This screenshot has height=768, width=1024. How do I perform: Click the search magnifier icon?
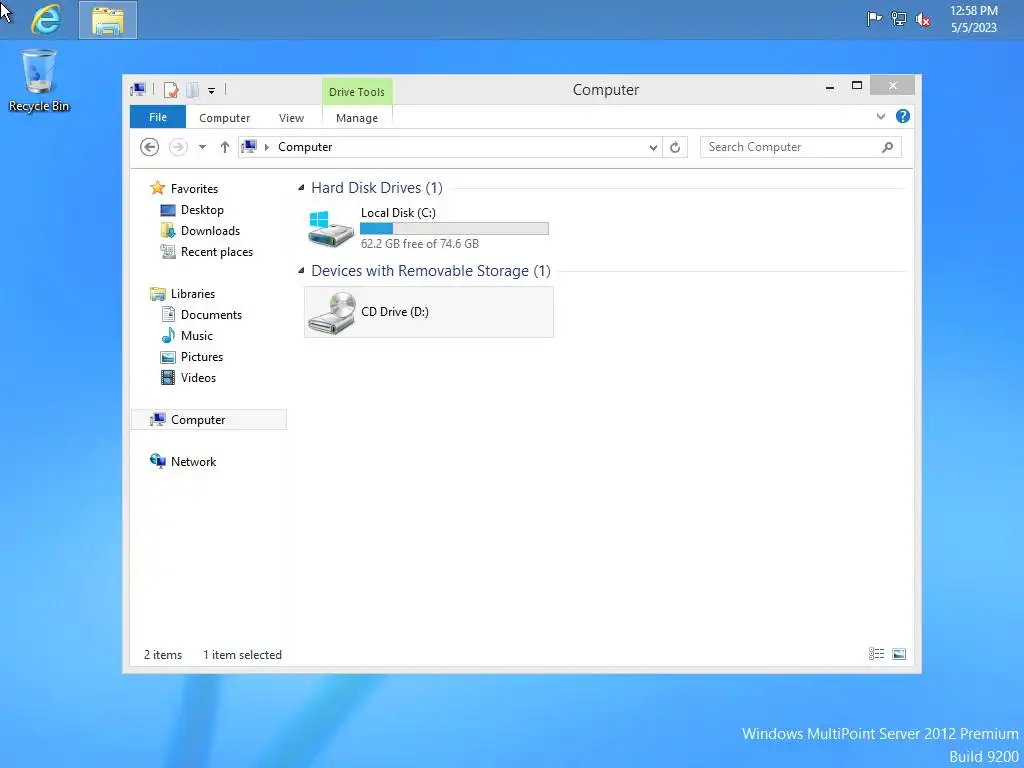click(888, 147)
